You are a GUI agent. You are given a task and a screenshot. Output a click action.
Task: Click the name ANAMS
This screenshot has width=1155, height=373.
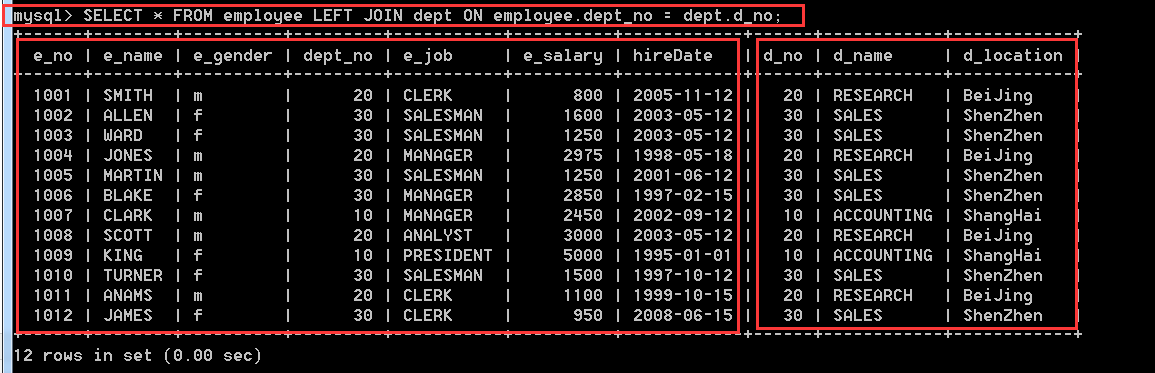click(x=128, y=295)
